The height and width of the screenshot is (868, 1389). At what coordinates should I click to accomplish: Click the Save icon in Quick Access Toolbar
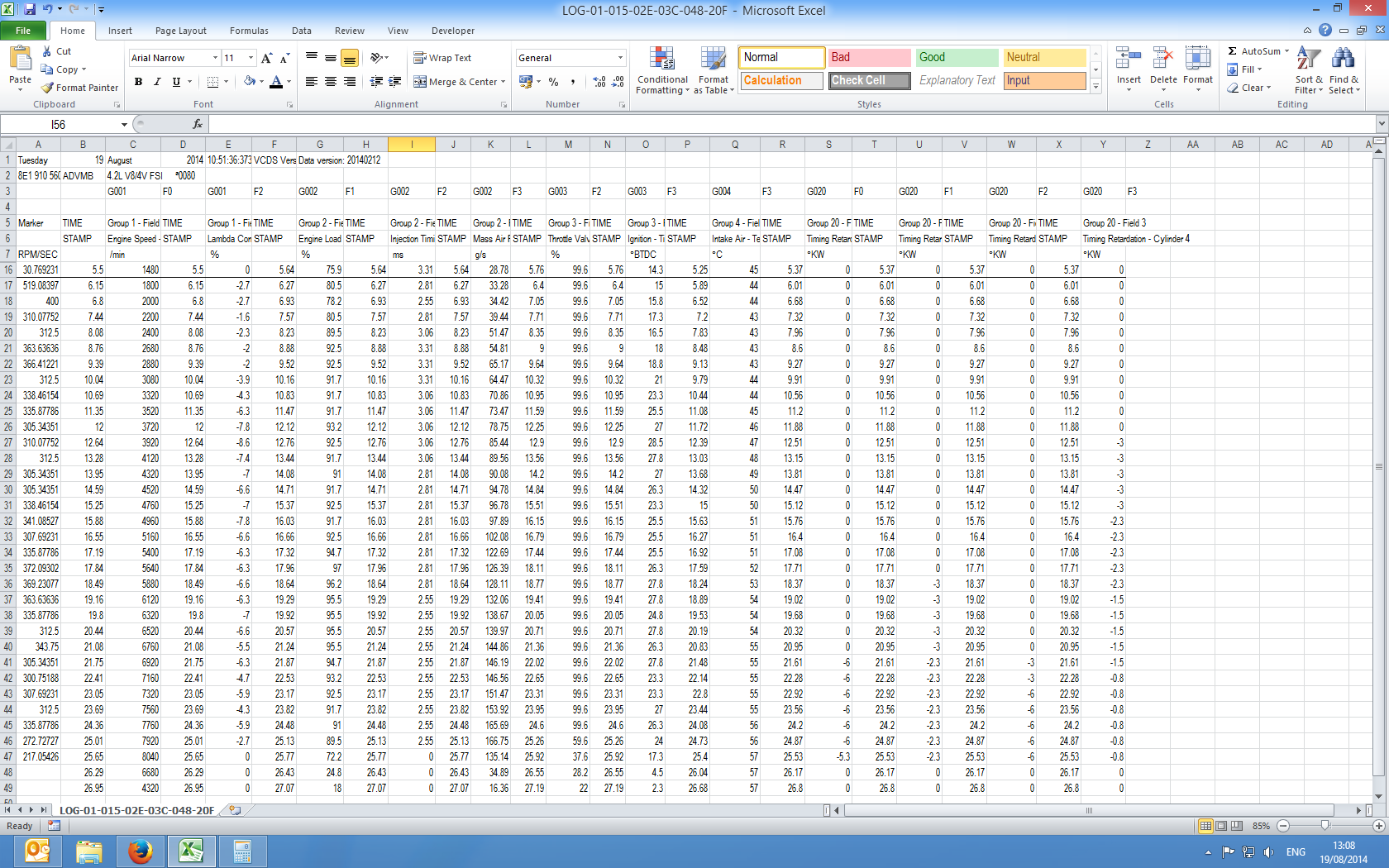pos(30,9)
